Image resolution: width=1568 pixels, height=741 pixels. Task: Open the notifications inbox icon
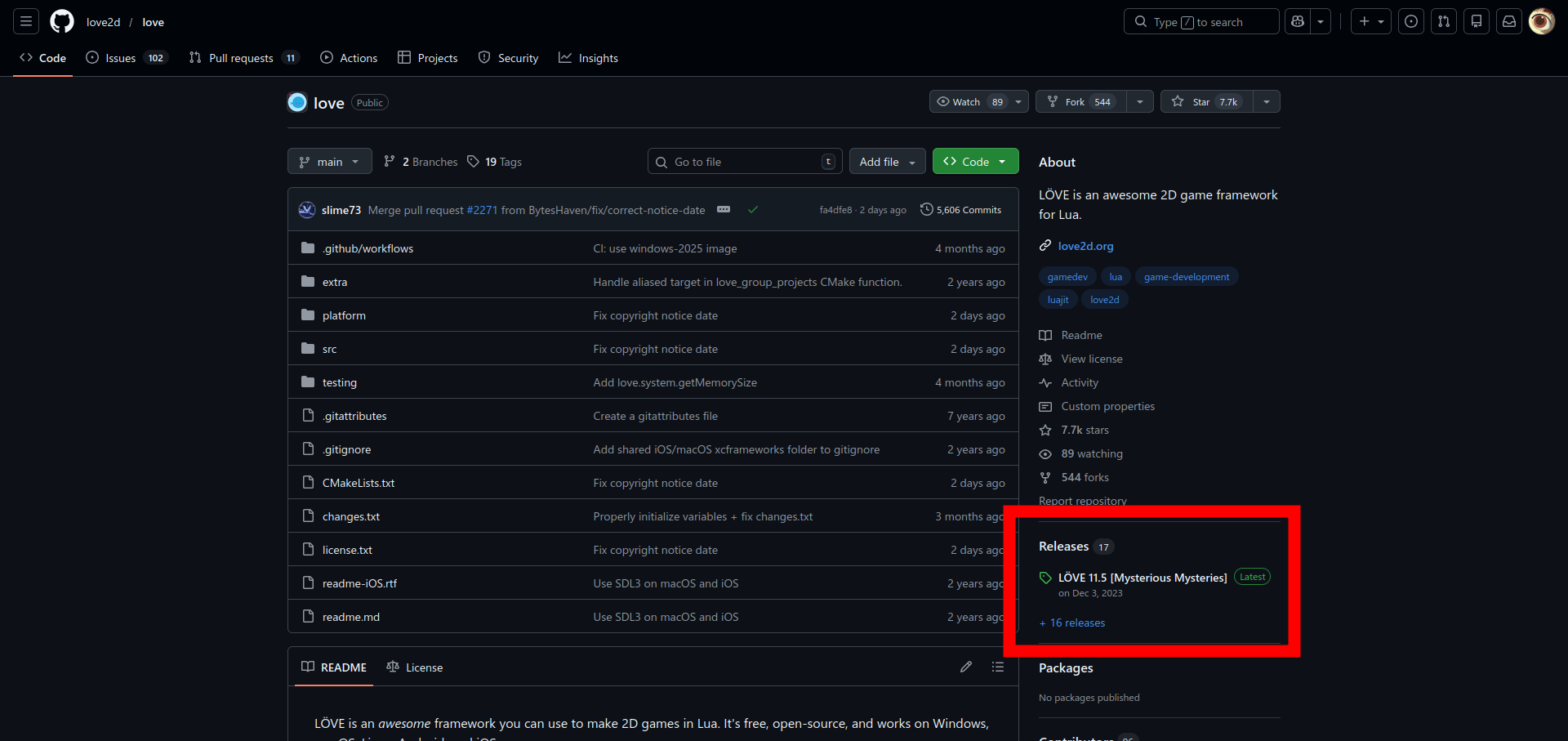[x=1509, y=22]
